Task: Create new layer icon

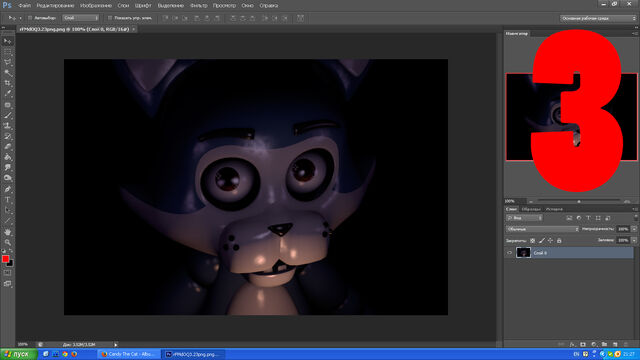Action: pos(615,344)
